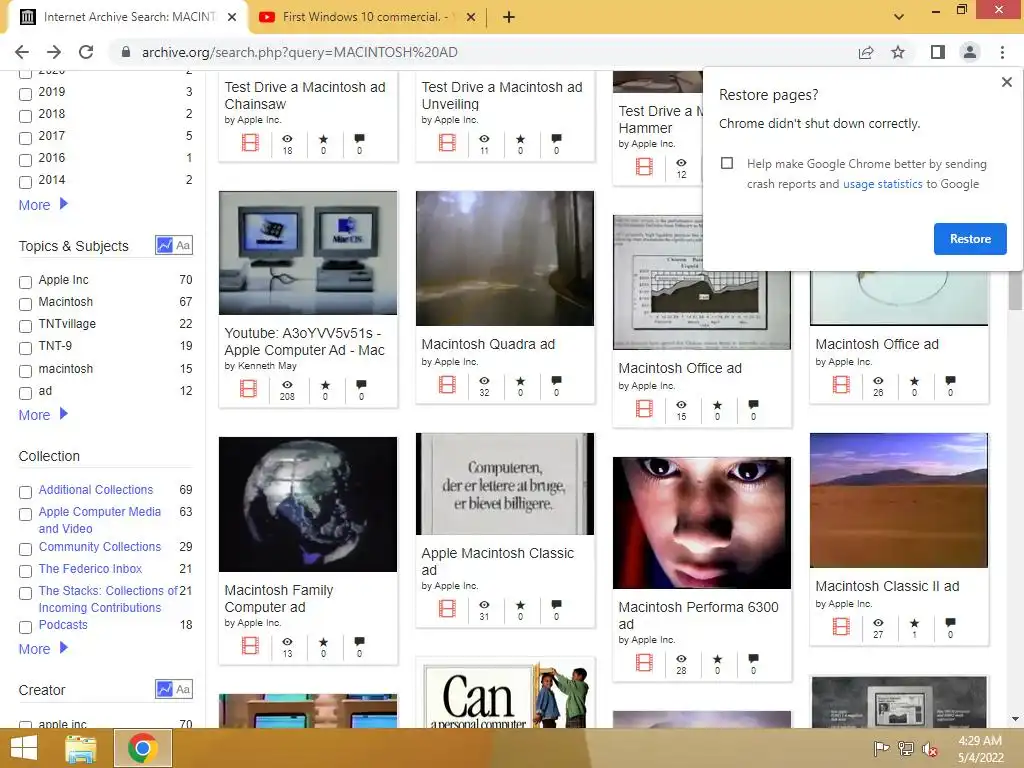Viewport: 1024px width, 768px height.
Task: Share this page icon in address bar
Action: (x=866, y=52)
